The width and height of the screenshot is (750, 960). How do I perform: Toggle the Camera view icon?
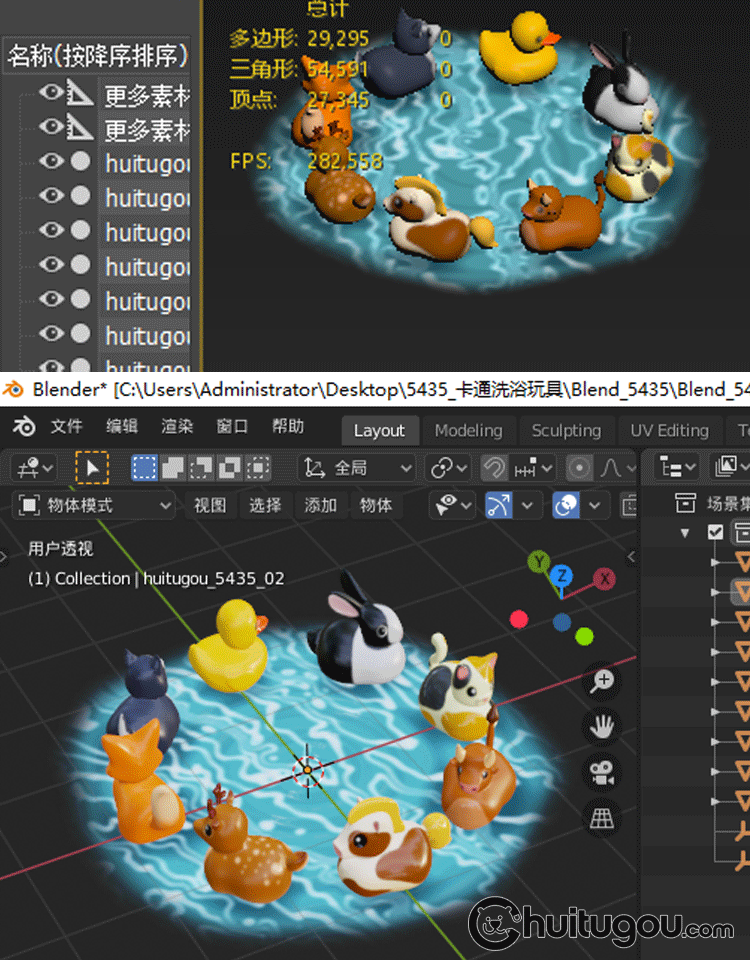[x=602, y=773]
